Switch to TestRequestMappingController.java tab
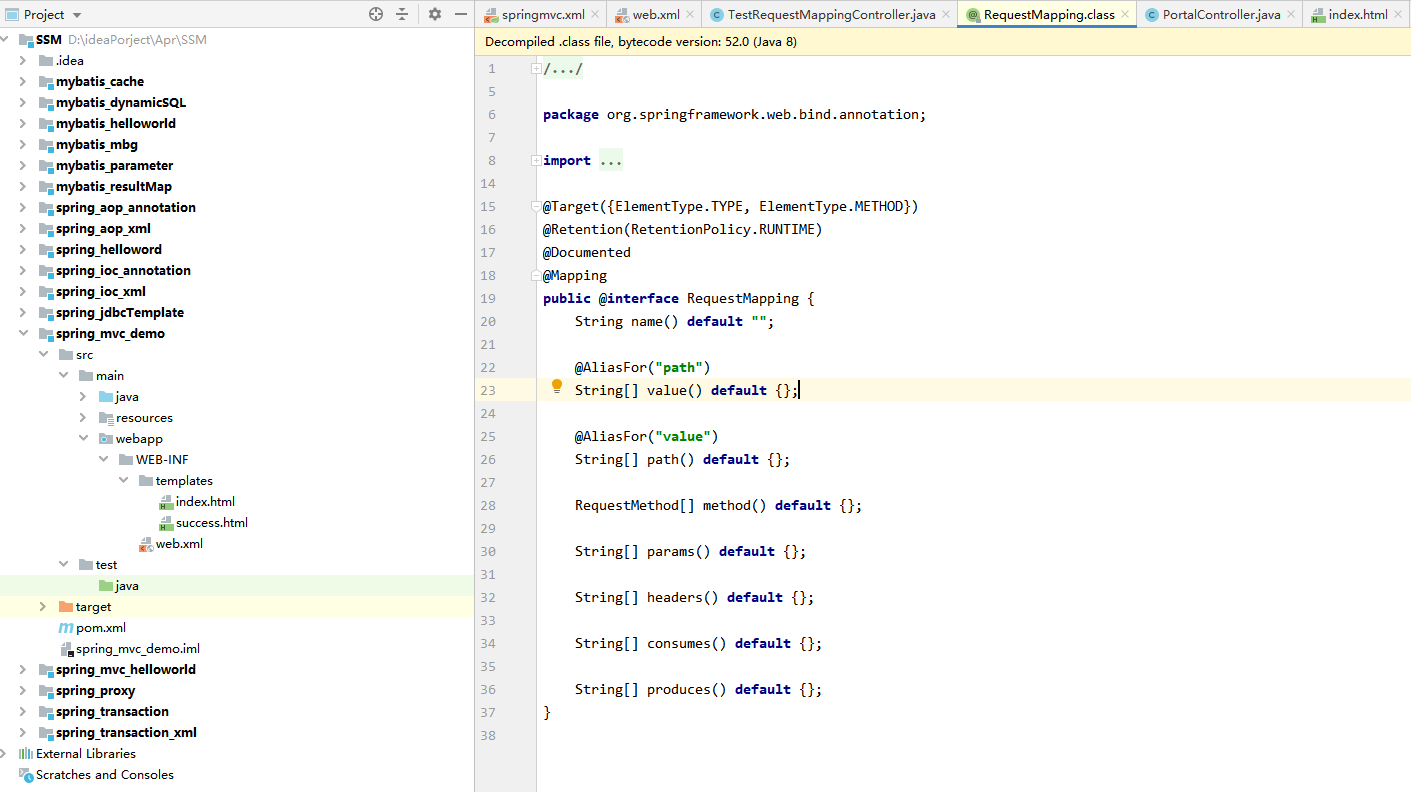 (831, 14)
